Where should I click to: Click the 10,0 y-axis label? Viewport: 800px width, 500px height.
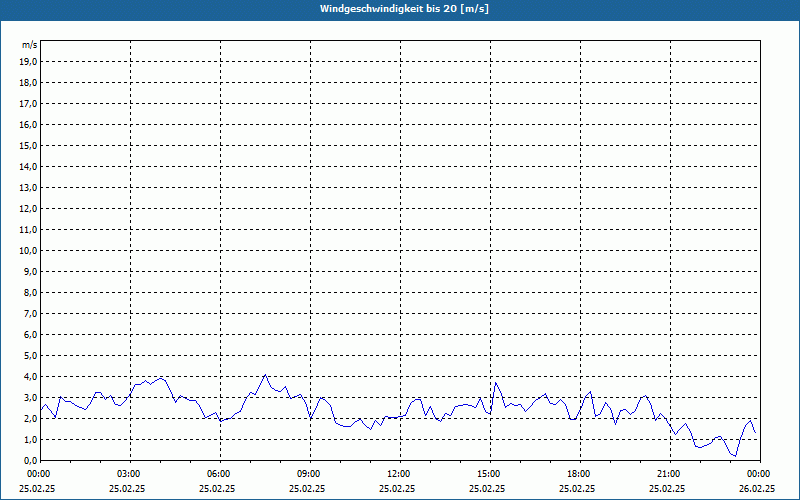click(28, 251)
